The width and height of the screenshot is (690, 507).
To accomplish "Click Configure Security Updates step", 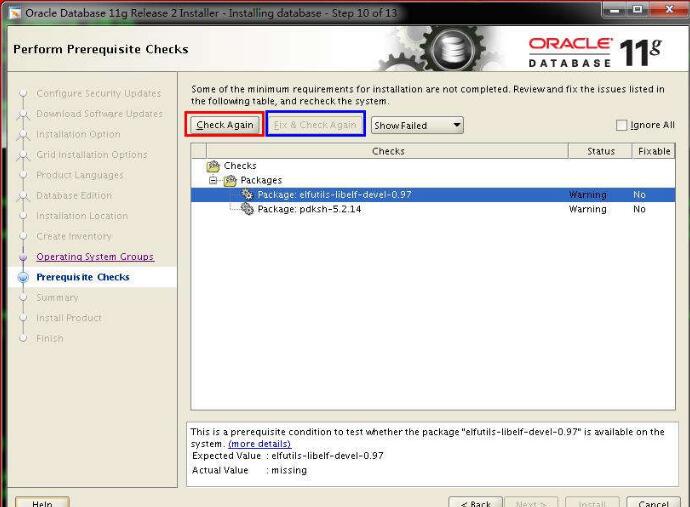I will pos(99,93).
